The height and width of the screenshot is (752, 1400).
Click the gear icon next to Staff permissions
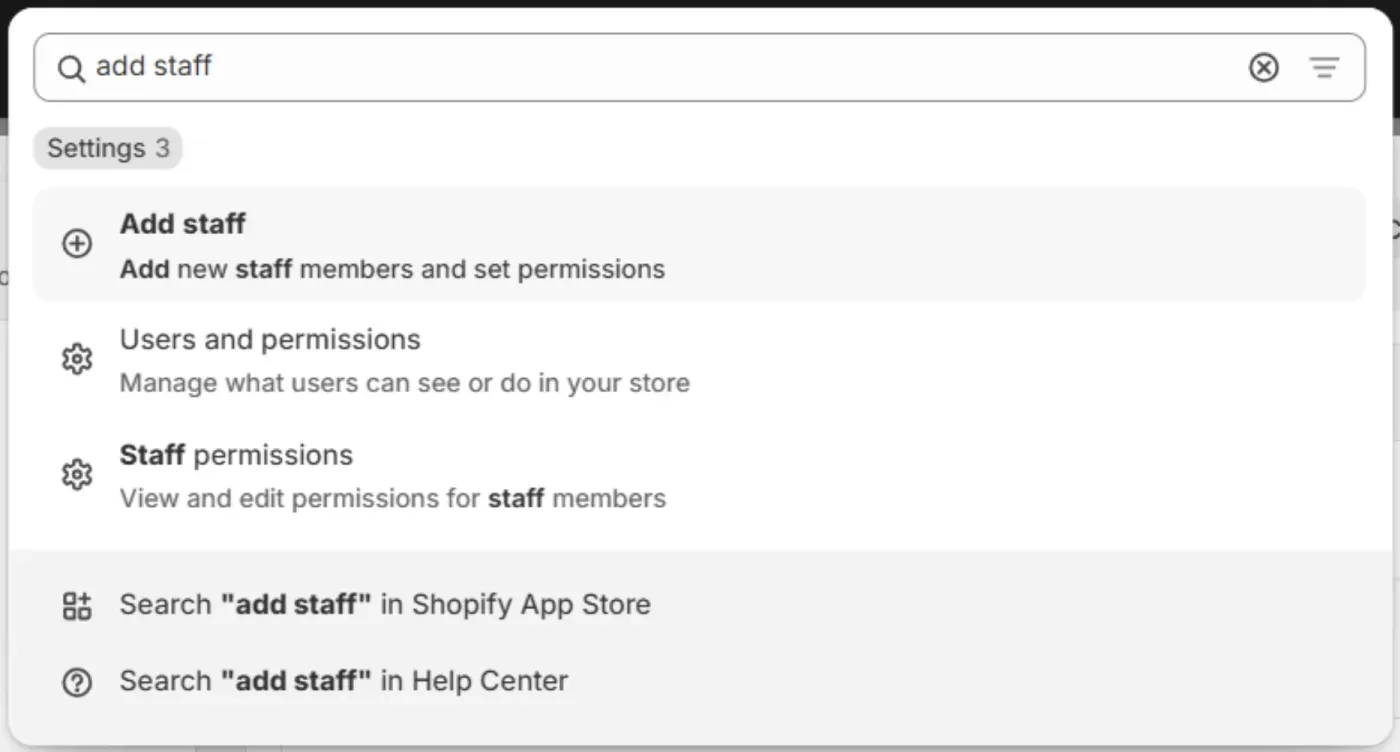coord(77,474)
